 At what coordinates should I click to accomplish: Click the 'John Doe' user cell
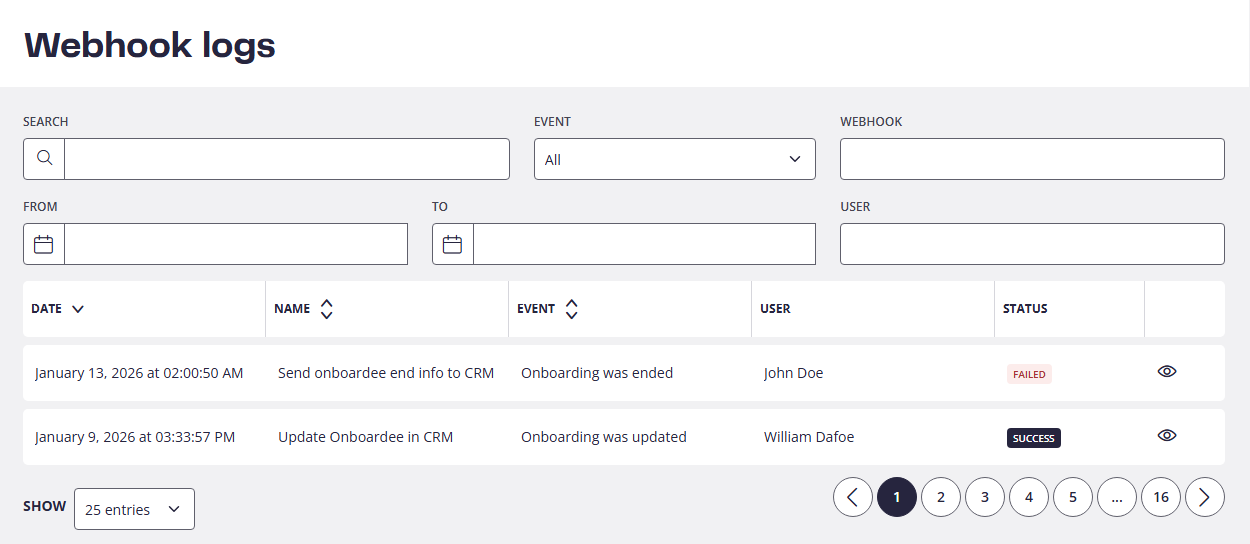click(794, 373)
